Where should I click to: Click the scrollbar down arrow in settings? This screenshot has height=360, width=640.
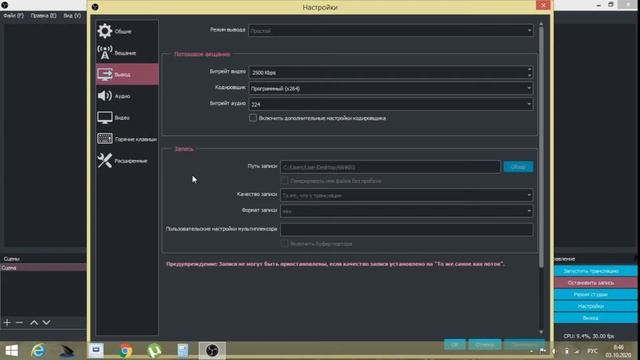(541, 332)
